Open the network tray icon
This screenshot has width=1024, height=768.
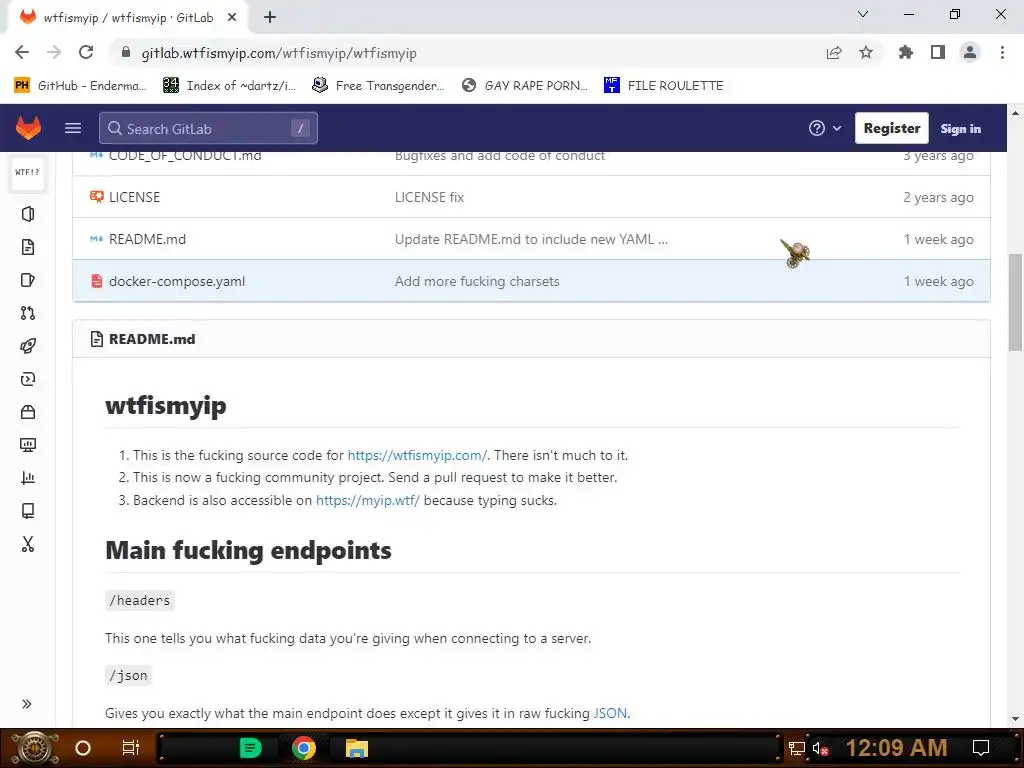coord(796,748)
